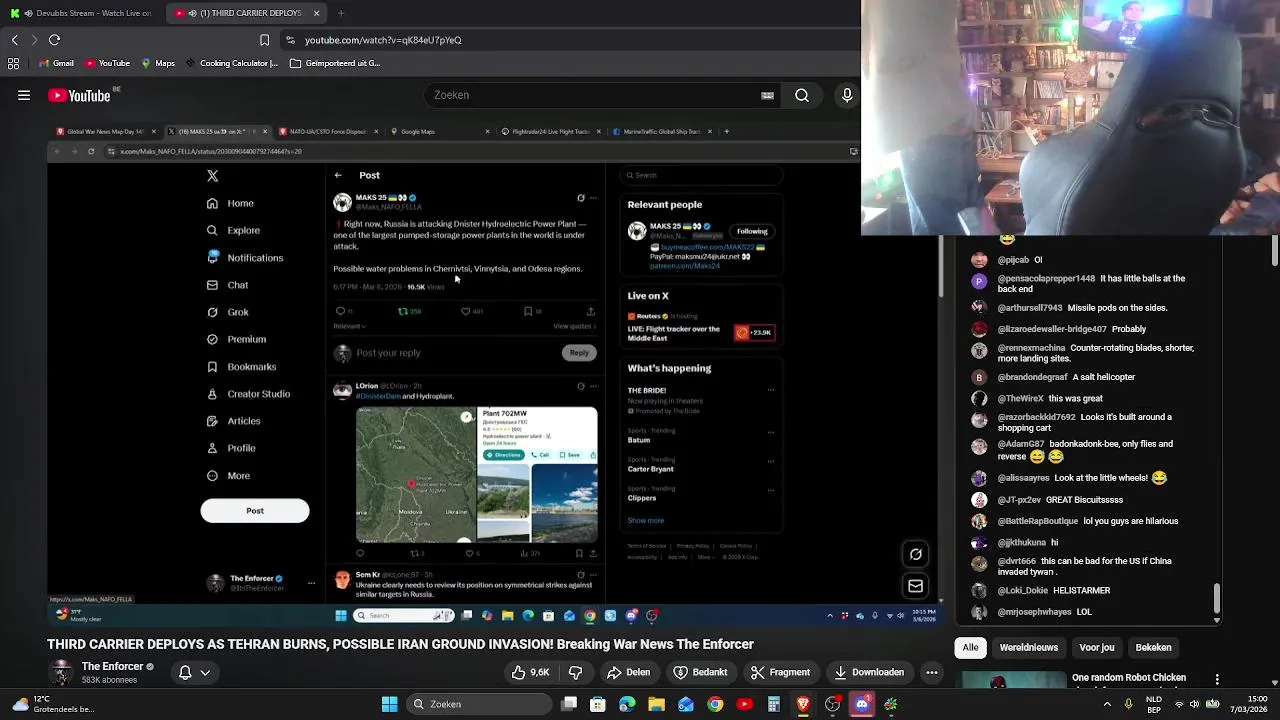Open One random Robot Chicken suggested video
This screenshot has width=1280, height=720.
(x=1129, y=678)
